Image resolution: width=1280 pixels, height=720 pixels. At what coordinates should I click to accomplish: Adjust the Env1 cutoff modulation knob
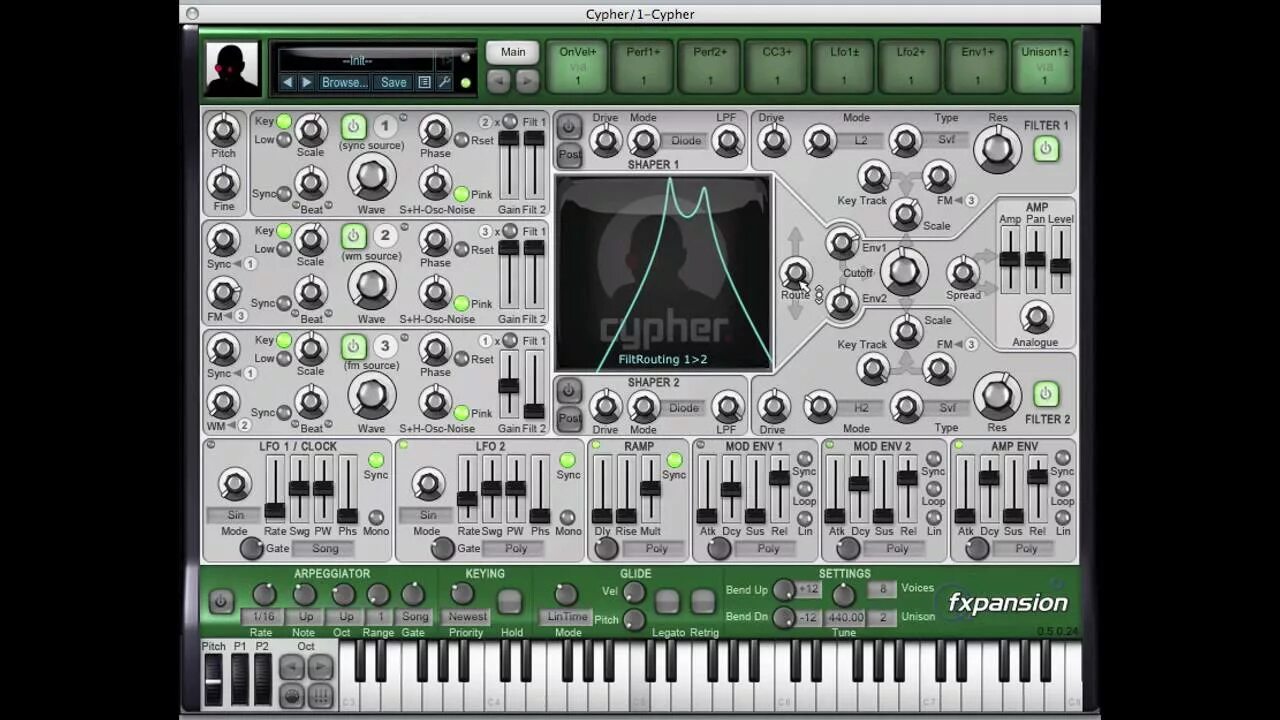[x=842, y=242]
